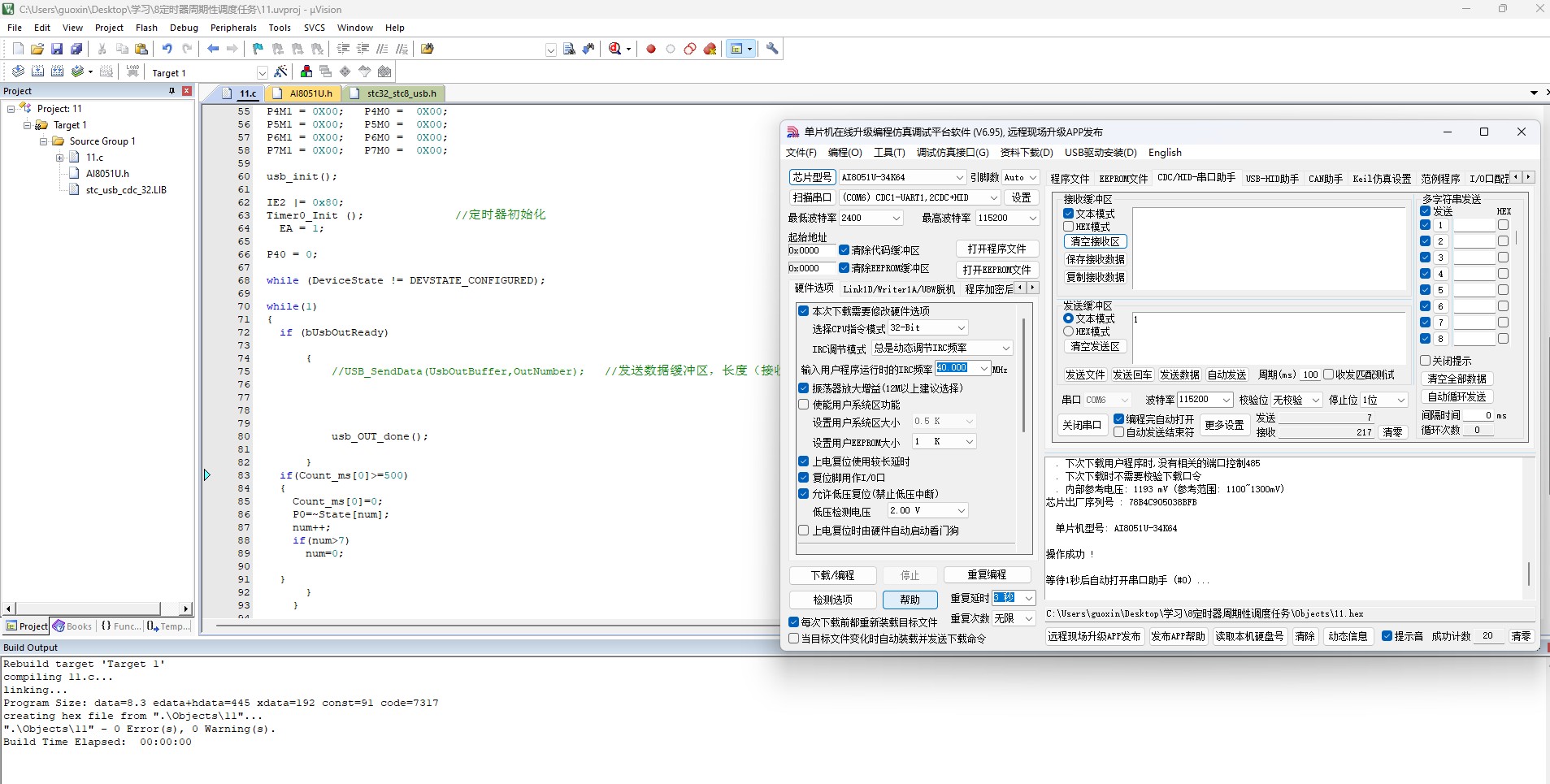The image size is (1550, 784).
Task: Open the 芯片型号 AI8051U-34K64 dropdown
Action: (x=902, y=177)
